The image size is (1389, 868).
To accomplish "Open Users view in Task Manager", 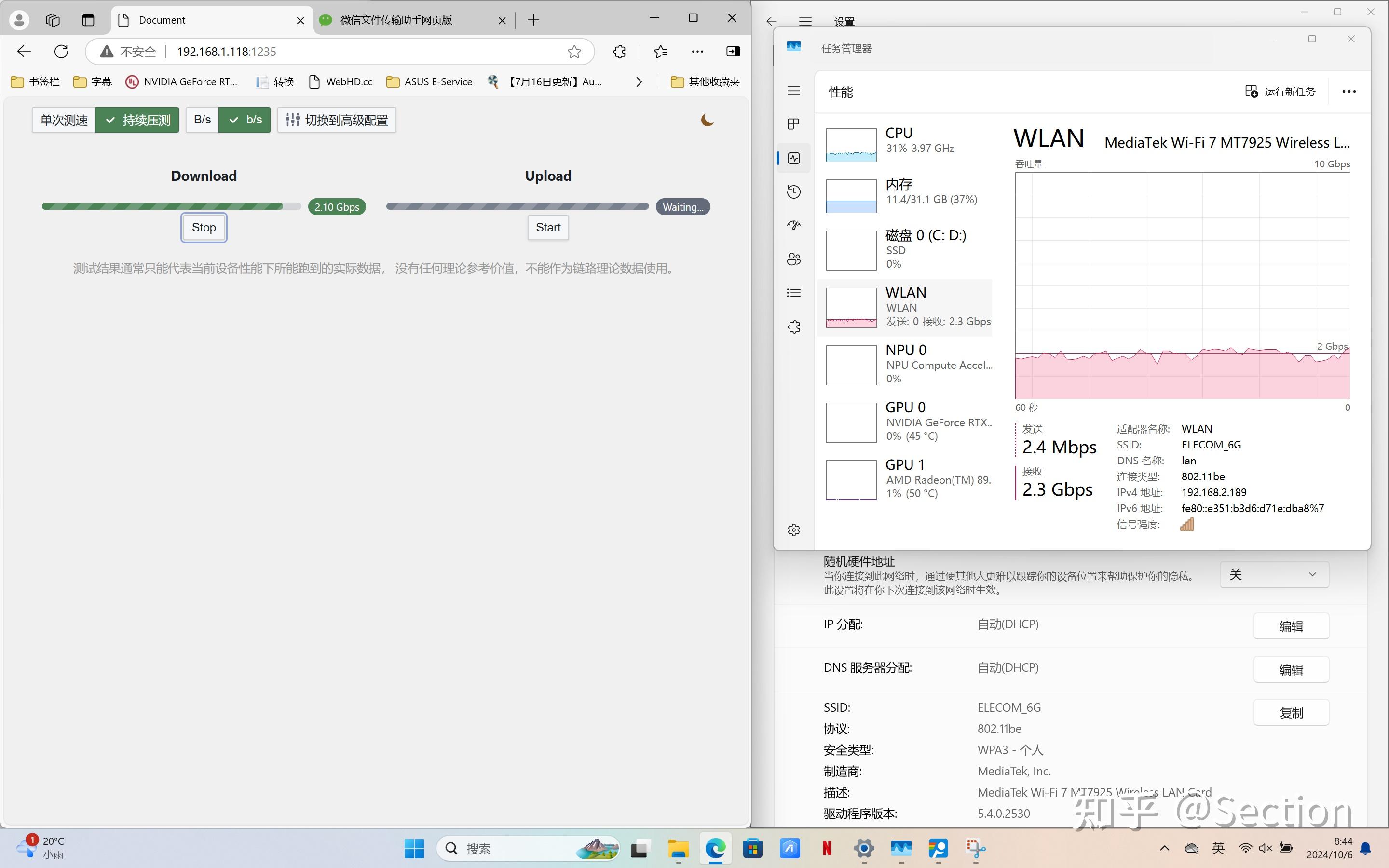I will pyautogui.click(x=794, y=259).
